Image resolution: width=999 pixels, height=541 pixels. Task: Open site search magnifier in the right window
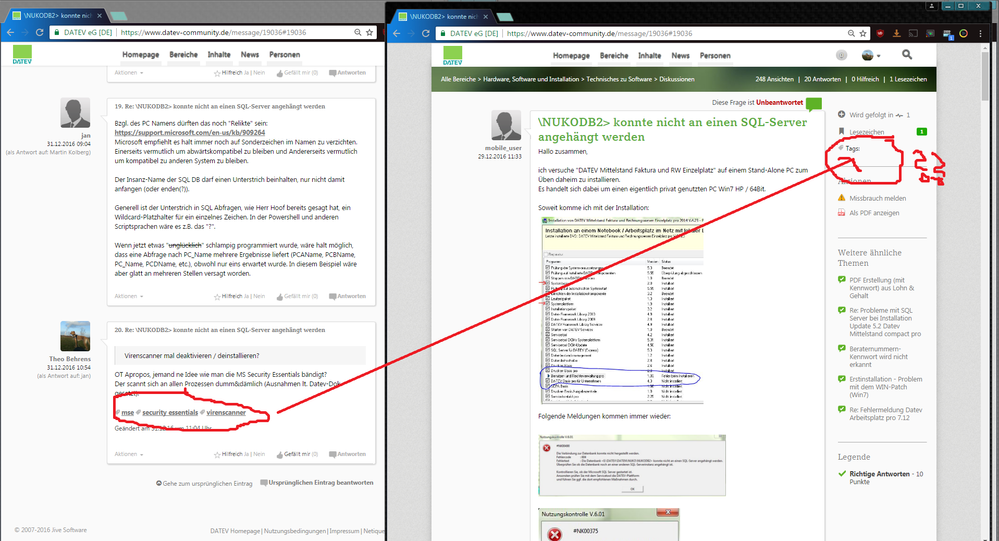907,55
